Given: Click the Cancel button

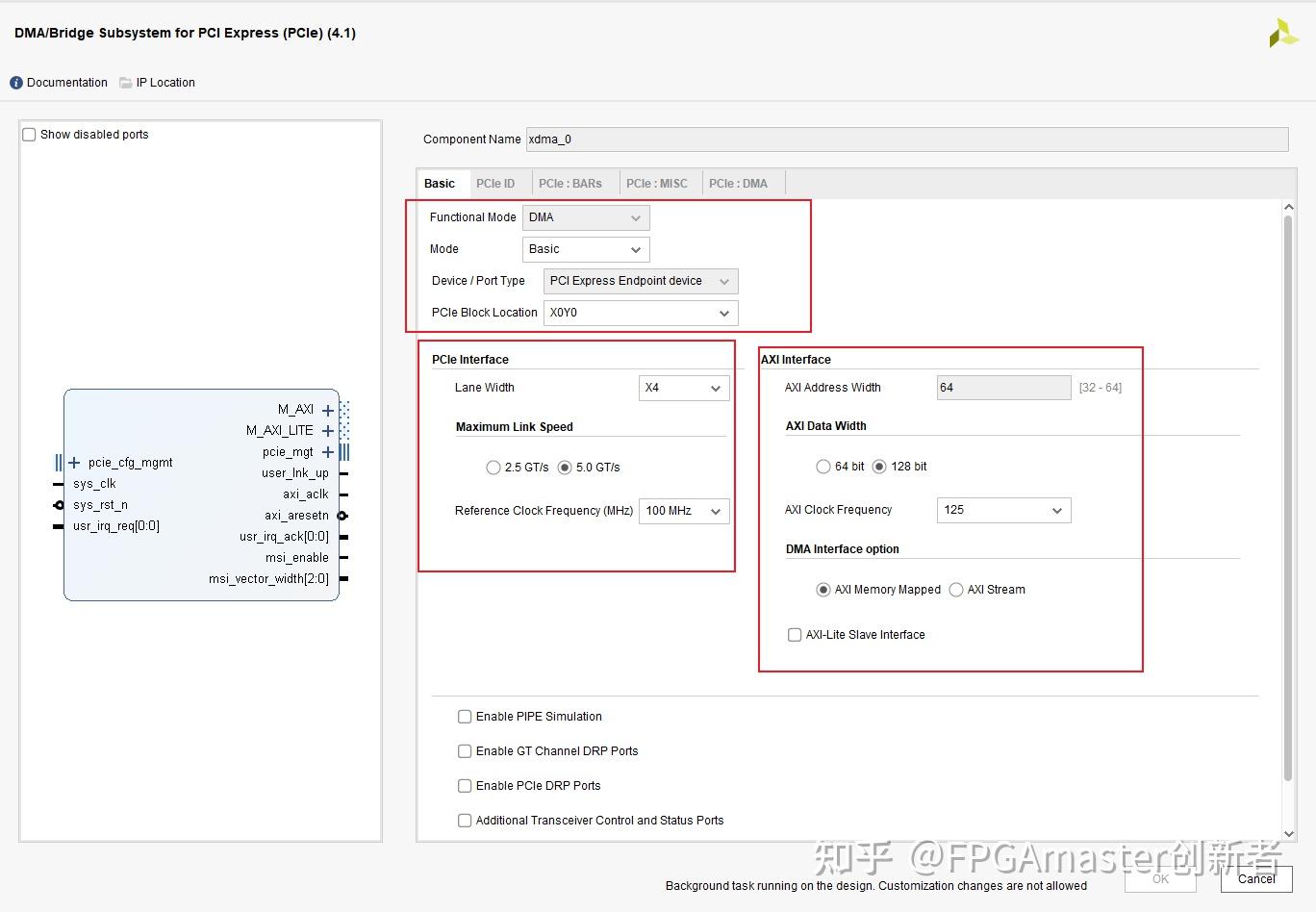Looking at the screenshot, I should tap(1255, 878).
